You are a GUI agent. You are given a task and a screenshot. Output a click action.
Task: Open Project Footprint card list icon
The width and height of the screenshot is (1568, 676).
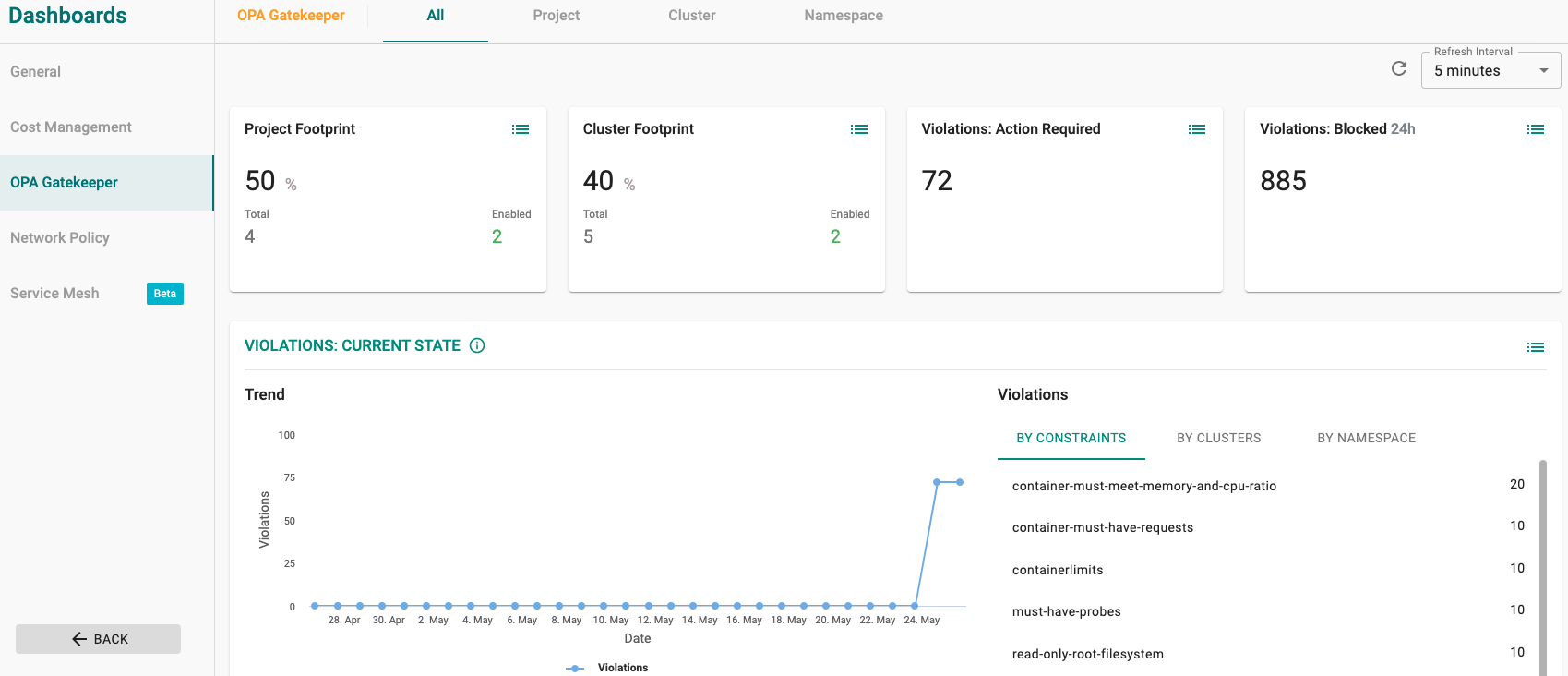click(x=521, y=129)
